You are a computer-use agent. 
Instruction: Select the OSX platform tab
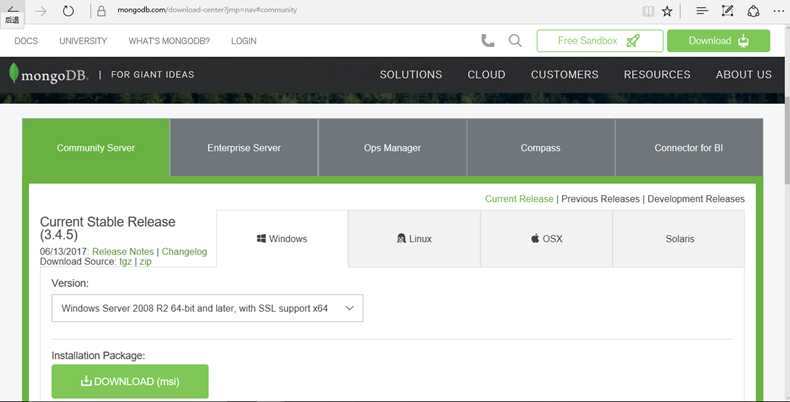547,239
